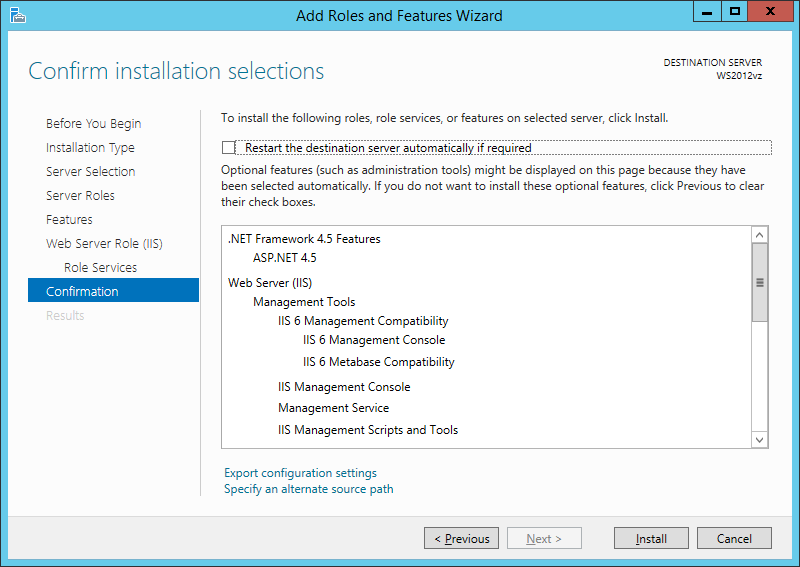Click the selections list scrollbar thumb
Image resolution: width=800 pixels, height=567 pixels.
coord(759,283)
